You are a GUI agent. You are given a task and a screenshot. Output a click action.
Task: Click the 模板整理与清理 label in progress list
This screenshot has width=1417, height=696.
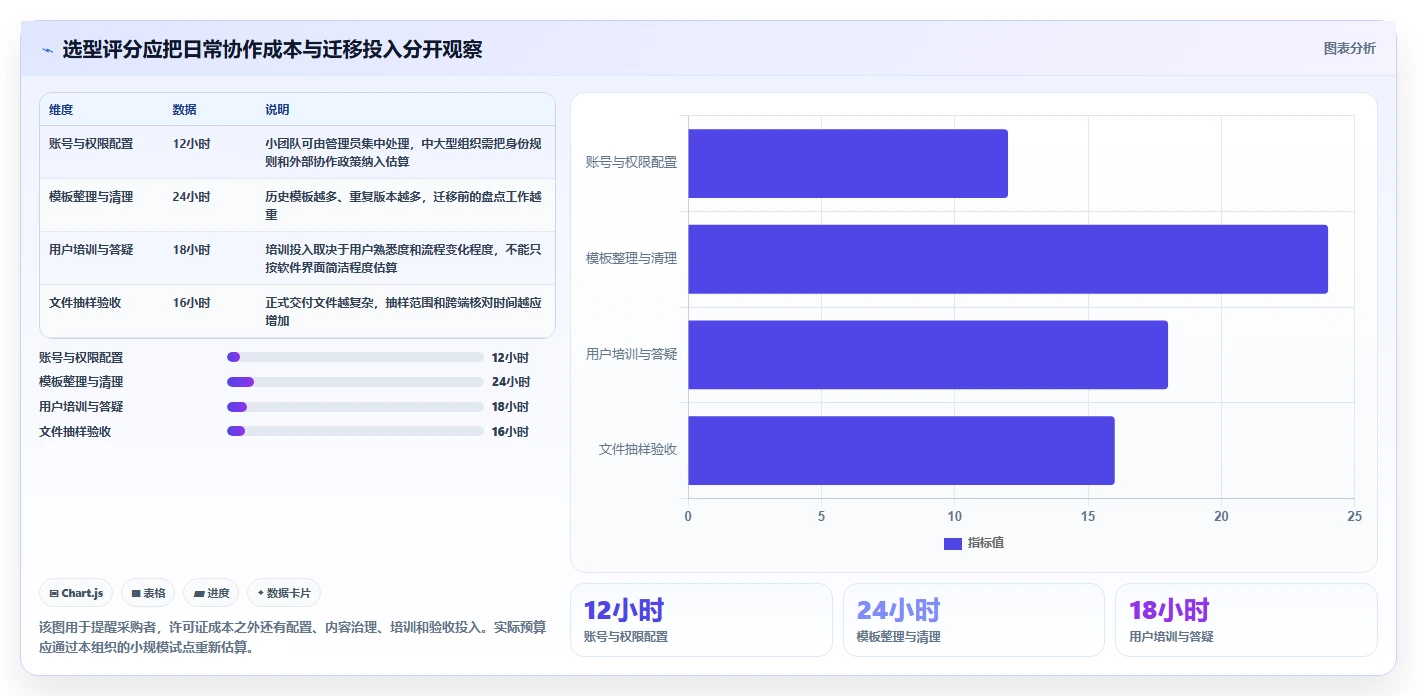pyautogui.click(x=81, y=382)
